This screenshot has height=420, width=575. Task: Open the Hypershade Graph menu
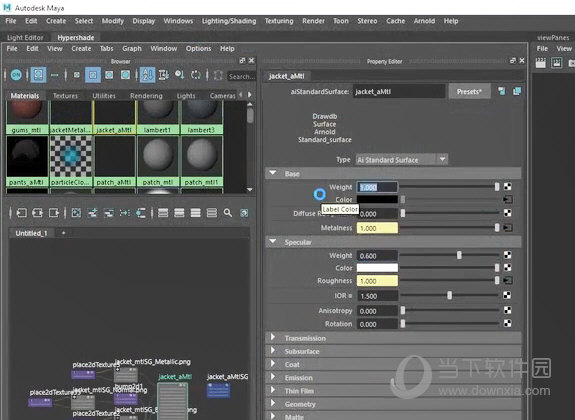pyautogui.click(x=132, y=48)
